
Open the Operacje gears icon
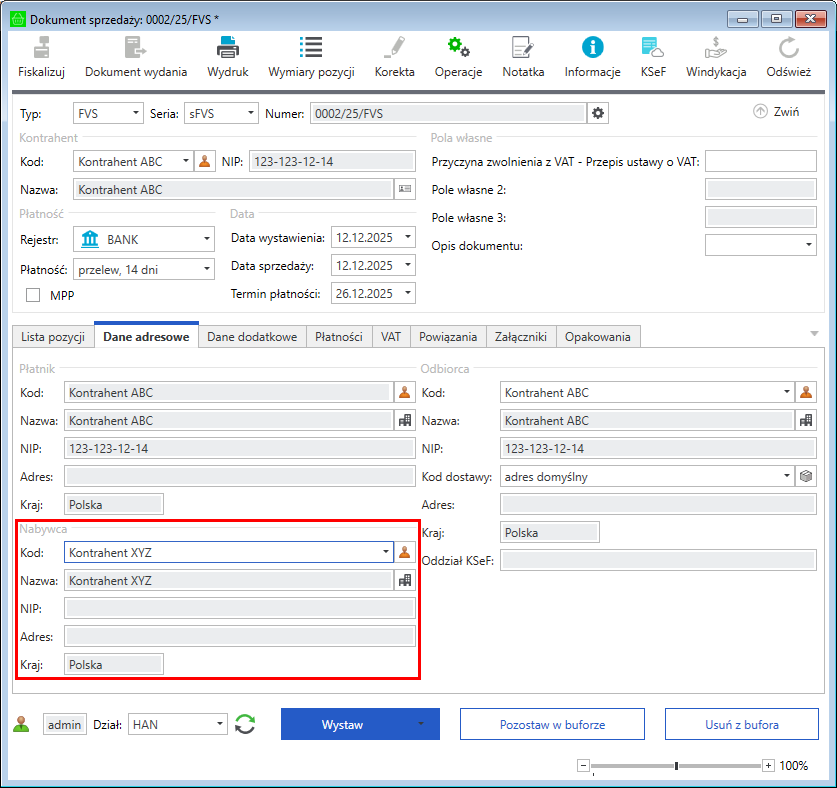point(458,47)
